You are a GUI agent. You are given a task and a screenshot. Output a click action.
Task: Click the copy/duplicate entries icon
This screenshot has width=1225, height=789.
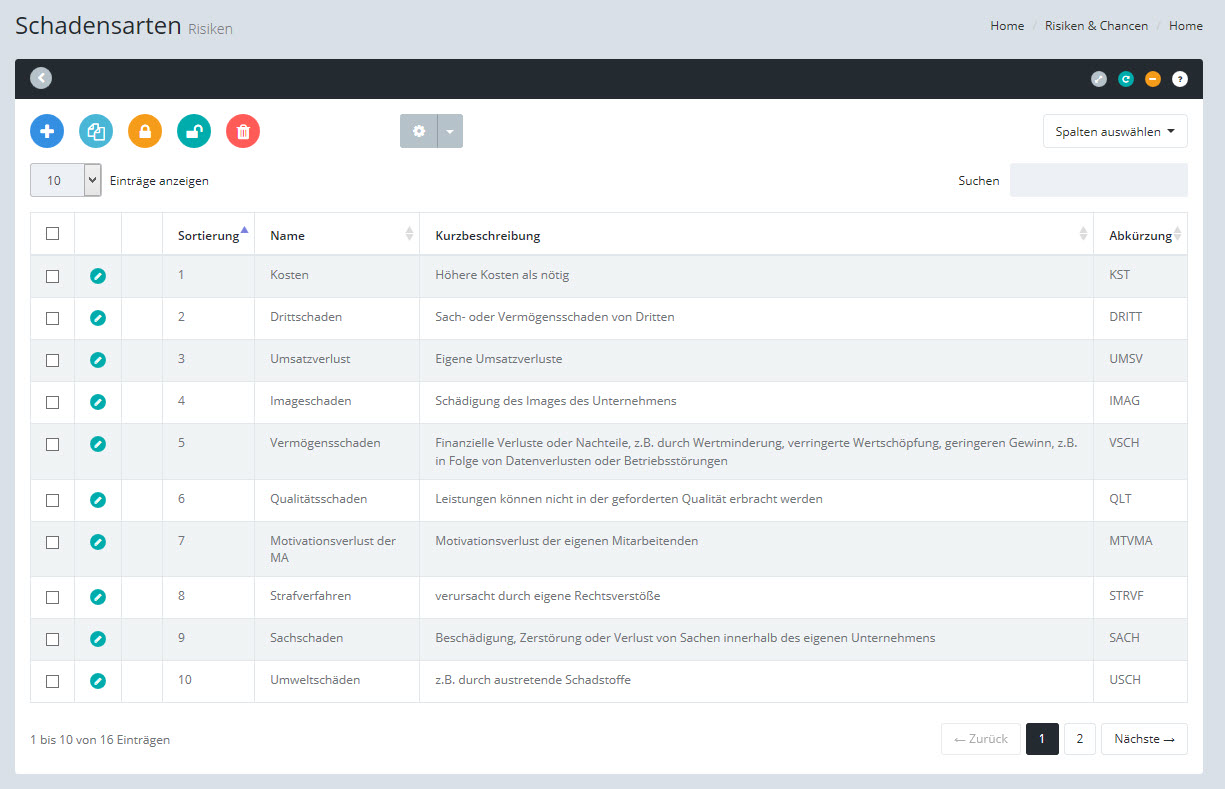(96, 131)
